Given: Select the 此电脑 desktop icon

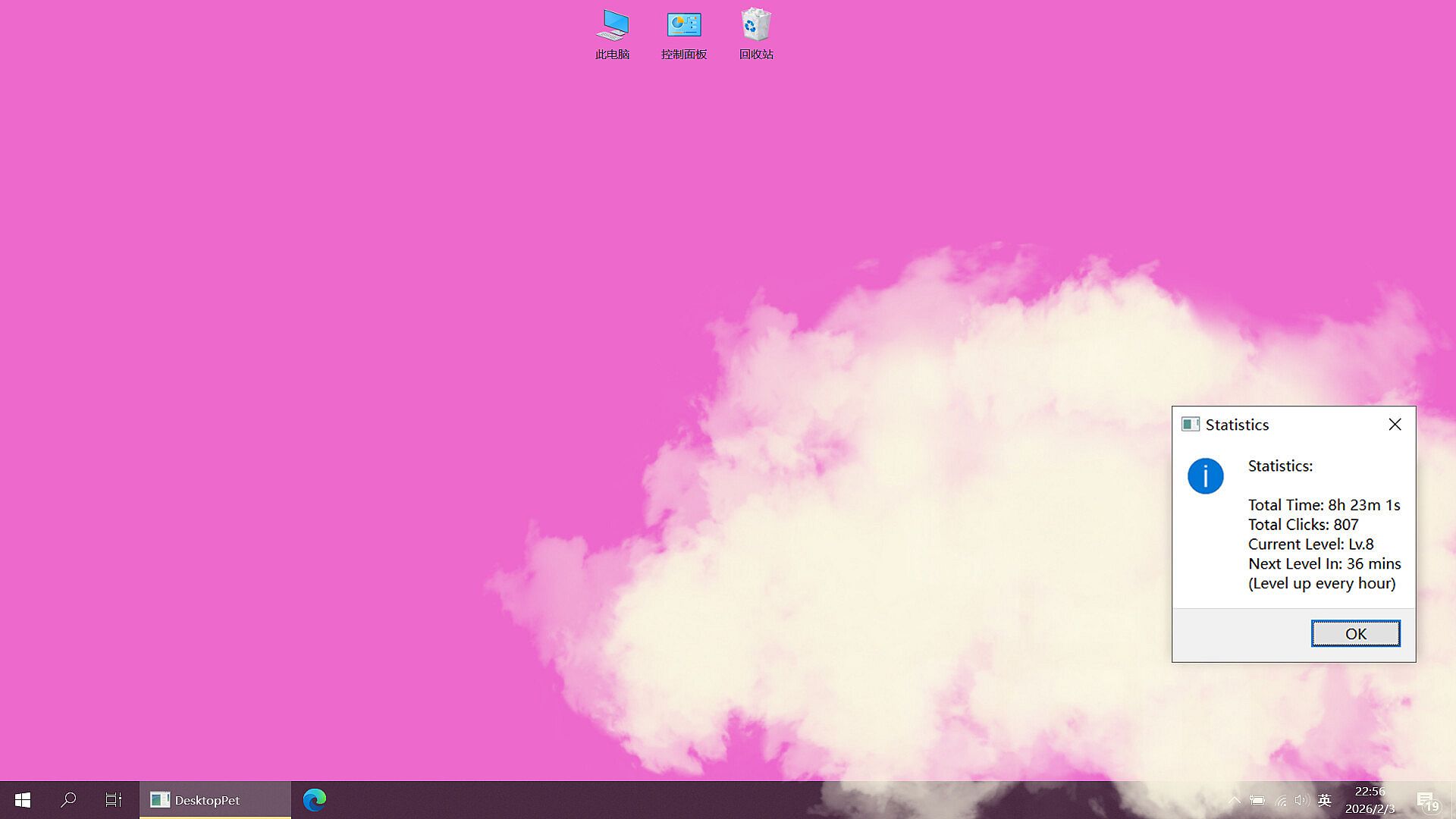Looking at the screenshot, I should tap(612, 33).
